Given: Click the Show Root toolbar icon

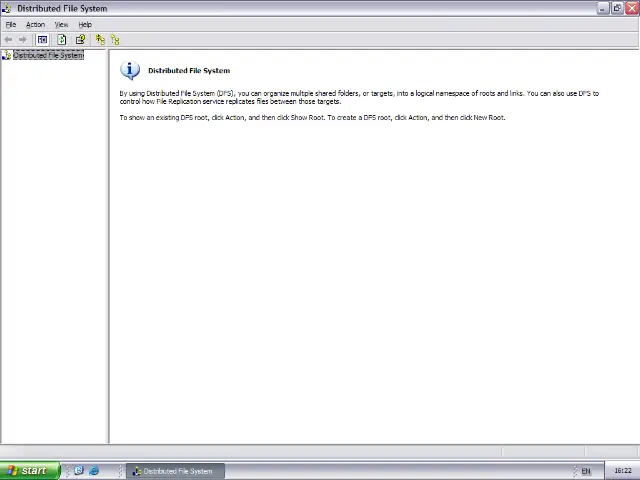Looking at the screenshot, I should pos(115,40).
